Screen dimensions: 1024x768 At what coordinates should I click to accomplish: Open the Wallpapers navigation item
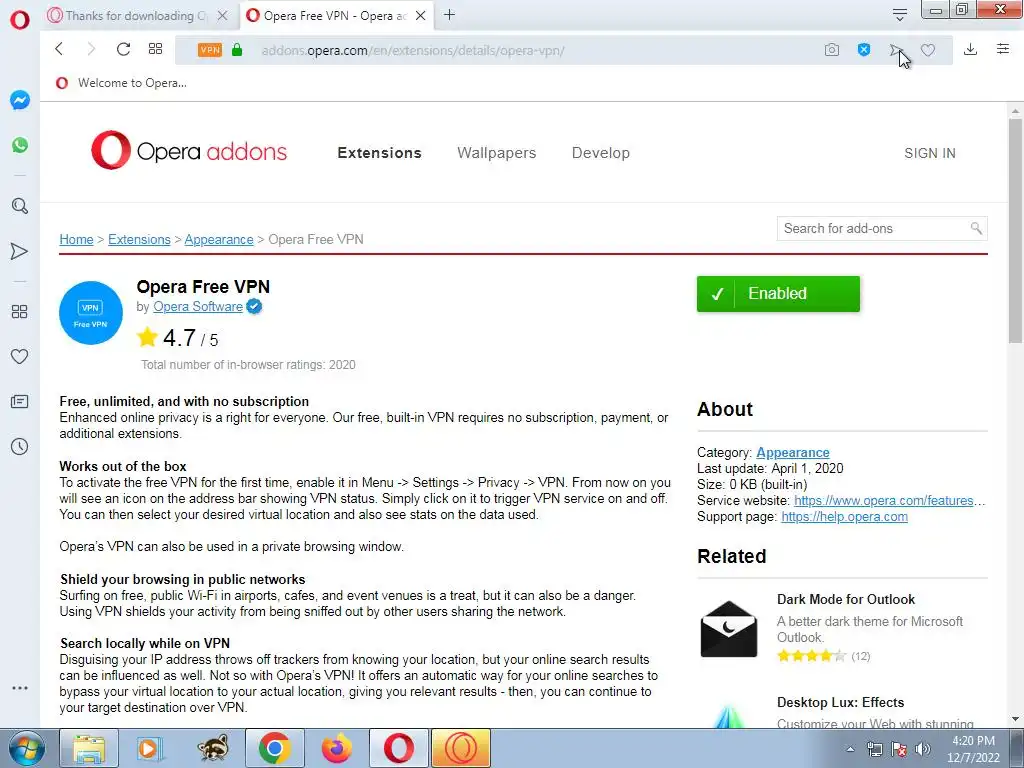tap(496, 153)
